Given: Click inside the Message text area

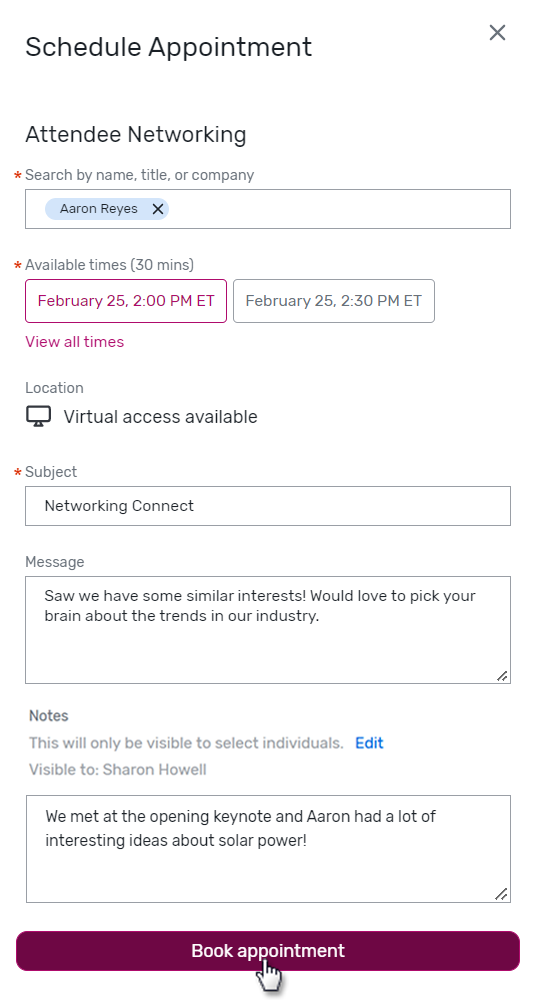Looking at the screenshot, I should coord(268,630).
